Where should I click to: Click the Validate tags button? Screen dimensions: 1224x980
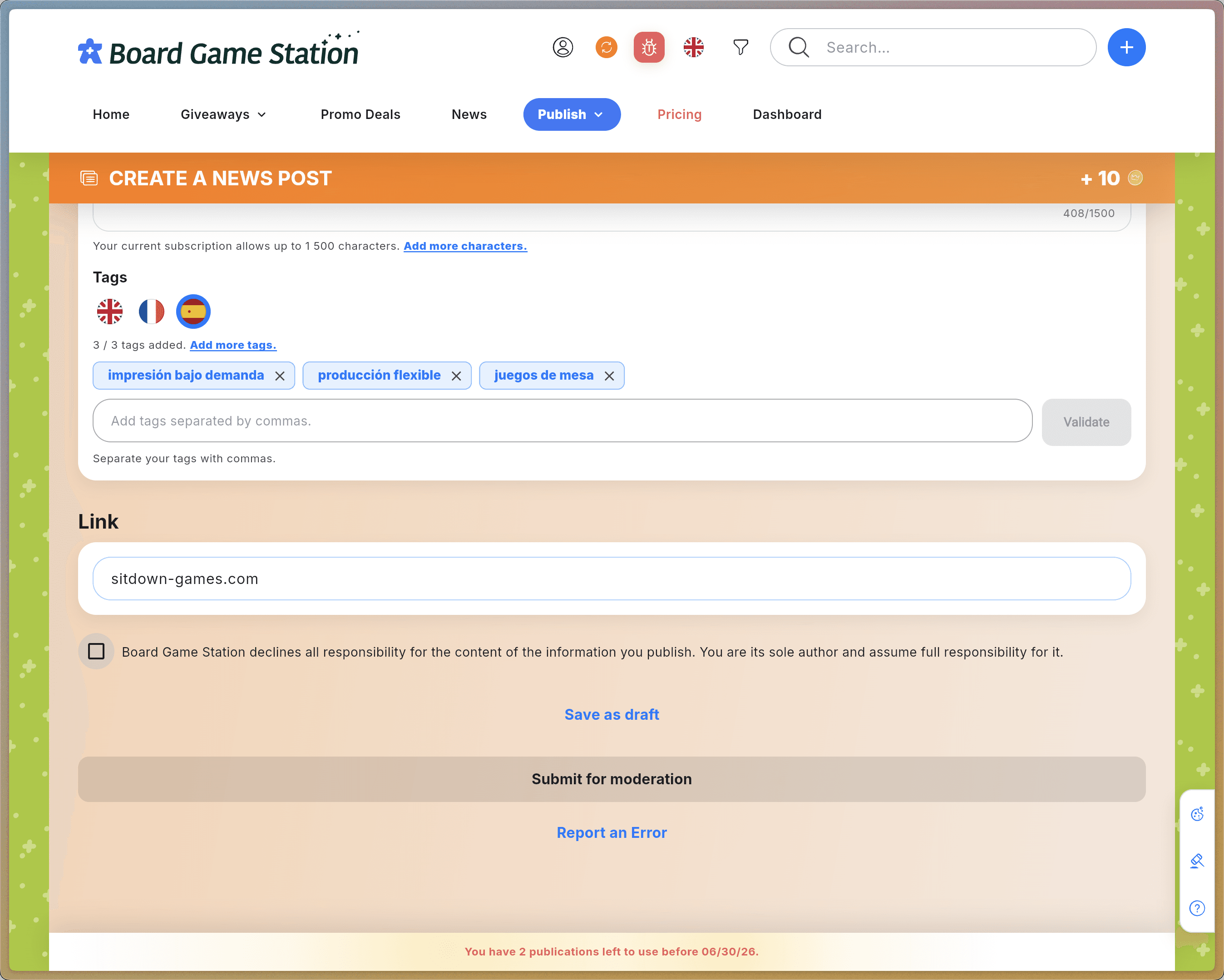tap(1086, 422)
